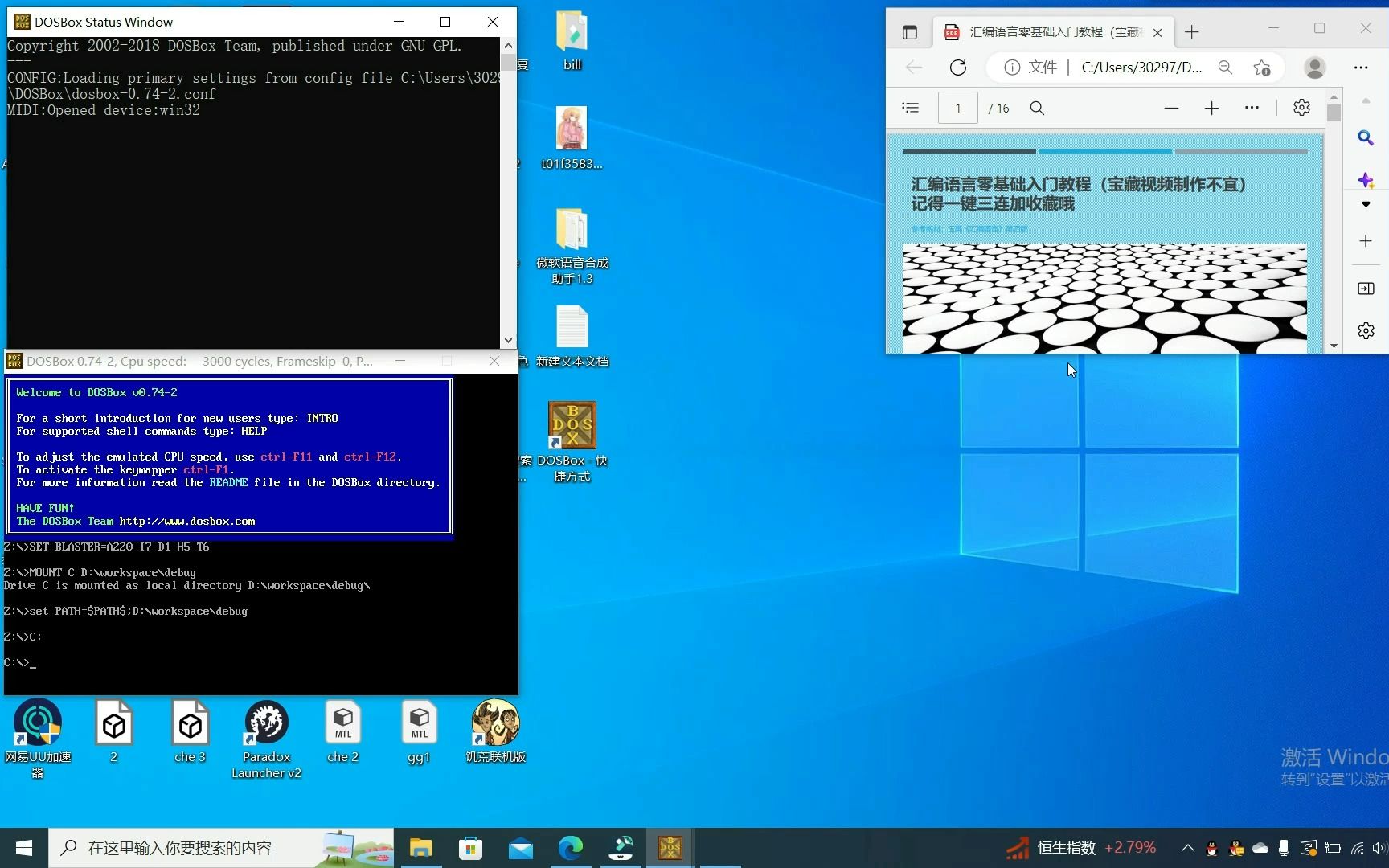
Task: Click the PDF page number field
Action: click(958, 108)
